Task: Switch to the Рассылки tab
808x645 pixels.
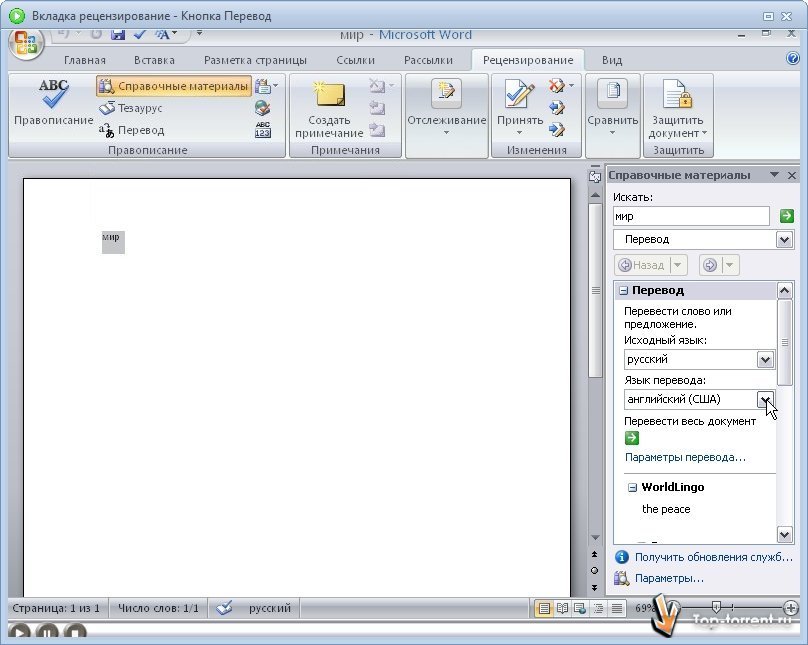Action: (428, 60)
